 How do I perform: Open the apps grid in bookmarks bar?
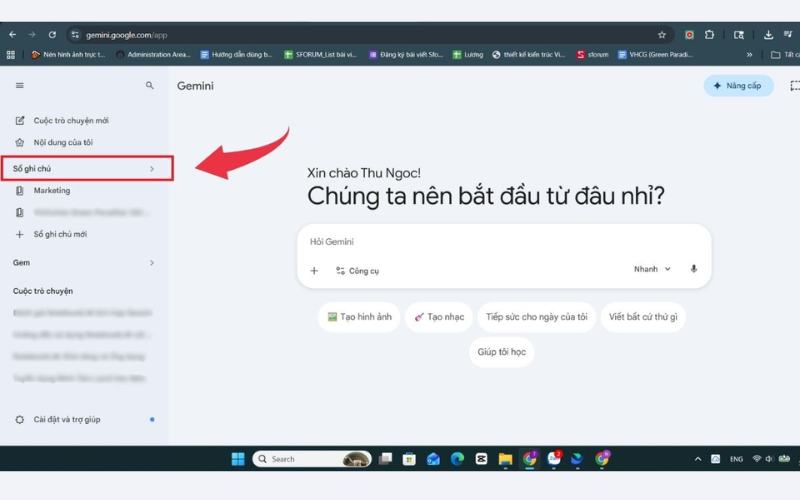pos(11,55)
